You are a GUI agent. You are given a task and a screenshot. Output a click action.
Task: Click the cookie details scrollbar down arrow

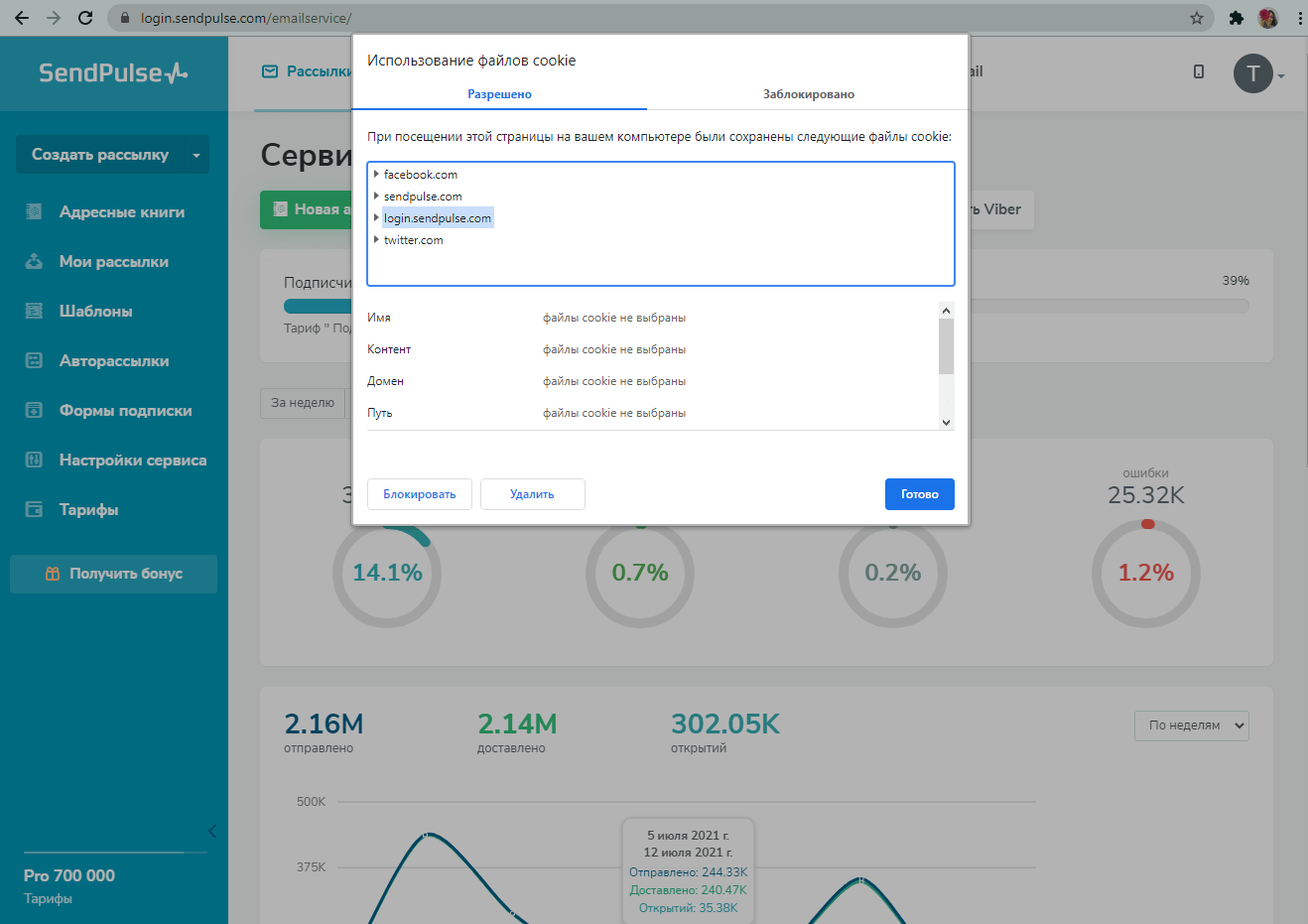(x=946, y=422)
